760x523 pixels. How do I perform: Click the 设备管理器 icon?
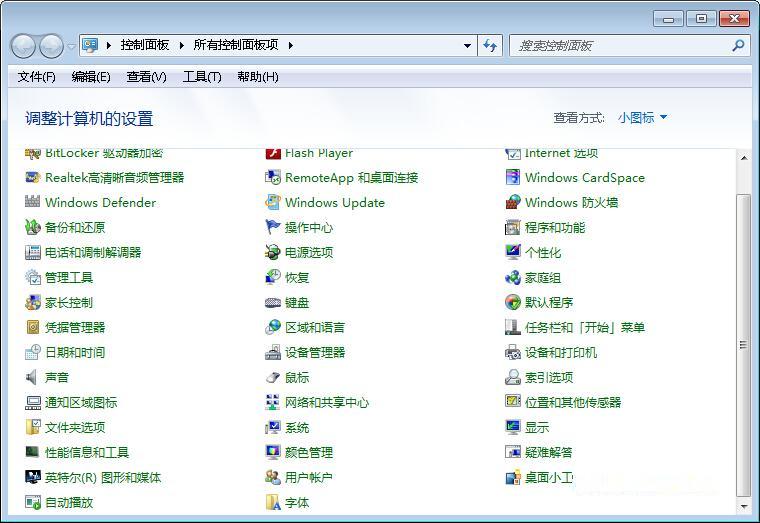(273, 352)
